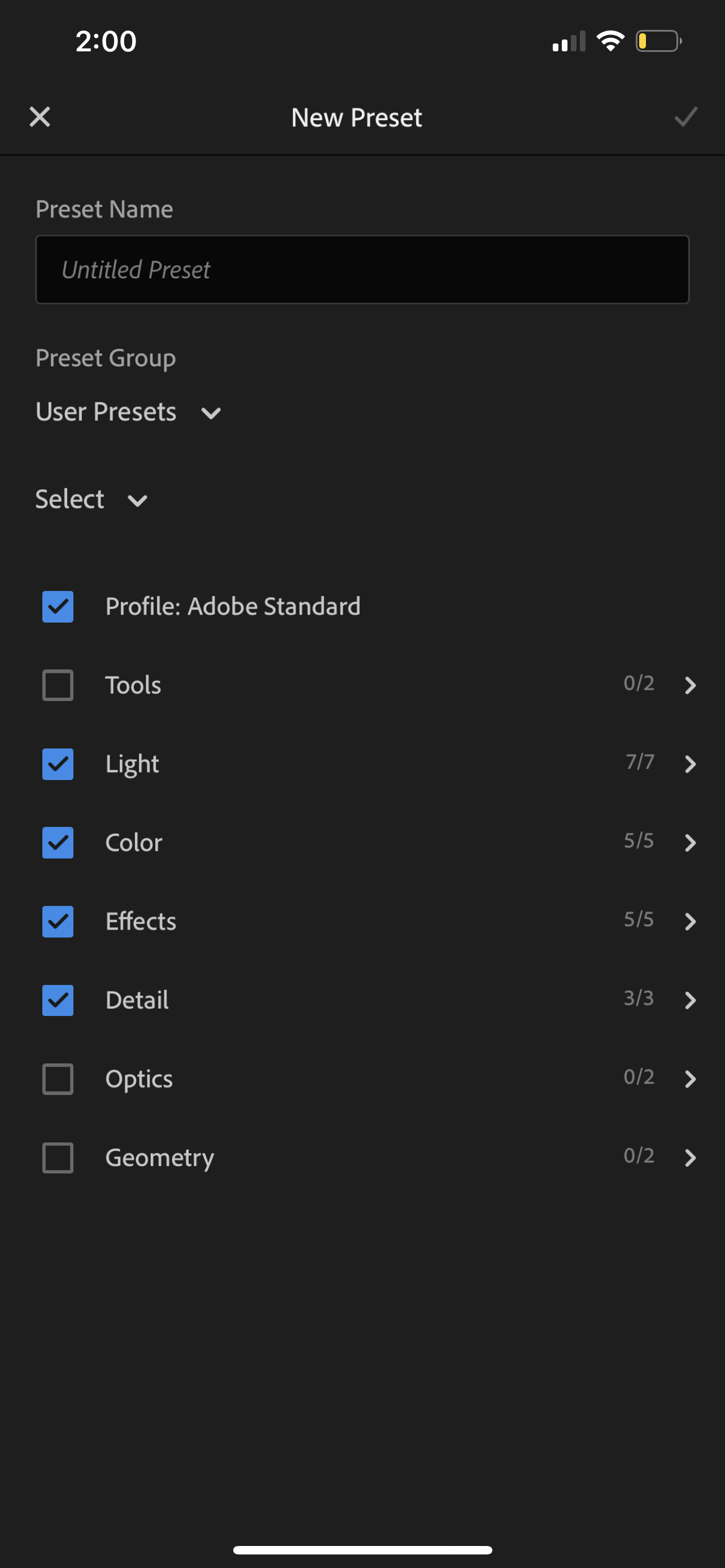Uncheck the Detail checkbox
This screenshot has height=1568, width=725.
tap(58, 1000)
